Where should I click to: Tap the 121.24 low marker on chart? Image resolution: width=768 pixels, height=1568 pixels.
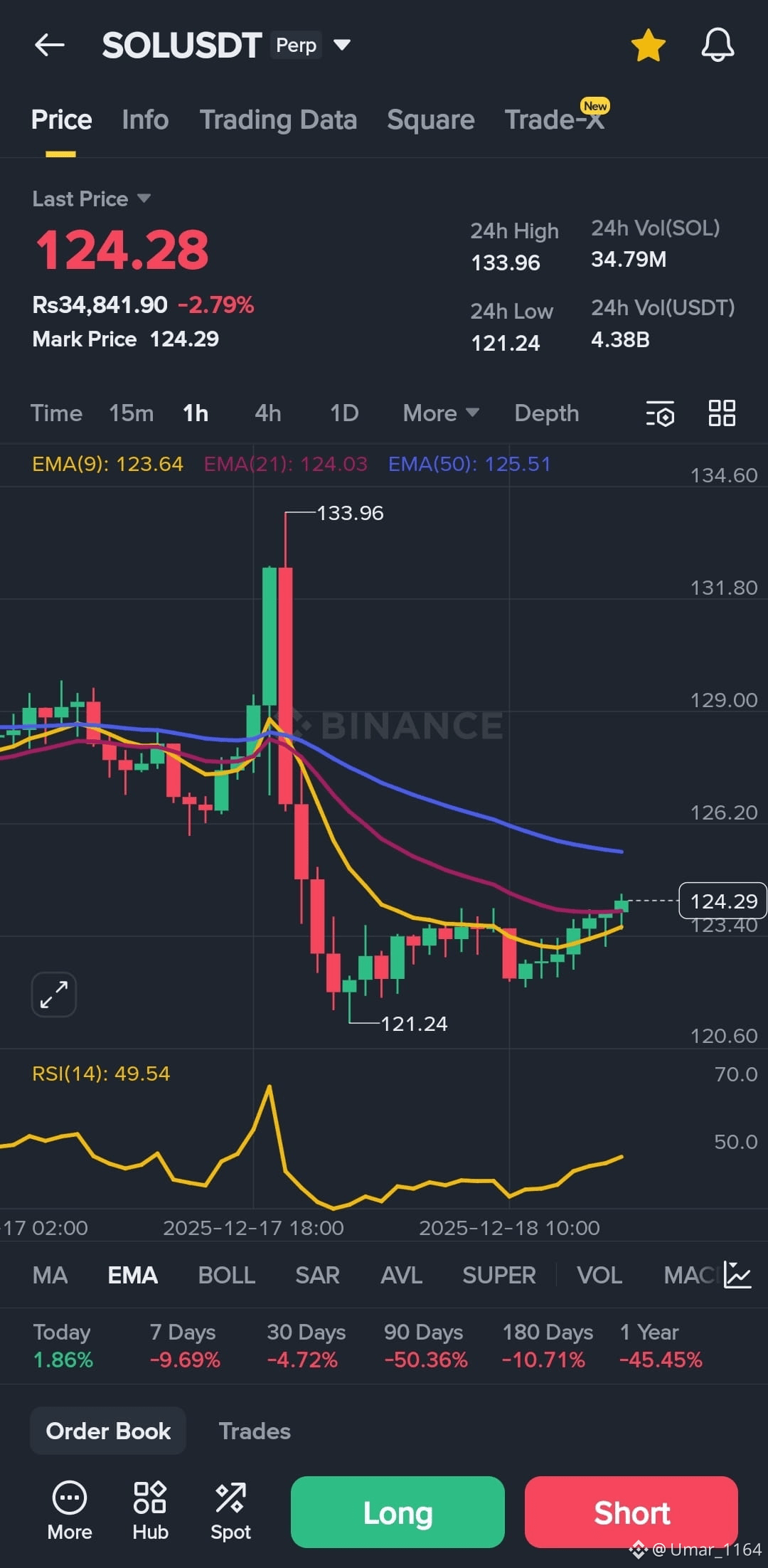click(x=414, y=1024)
